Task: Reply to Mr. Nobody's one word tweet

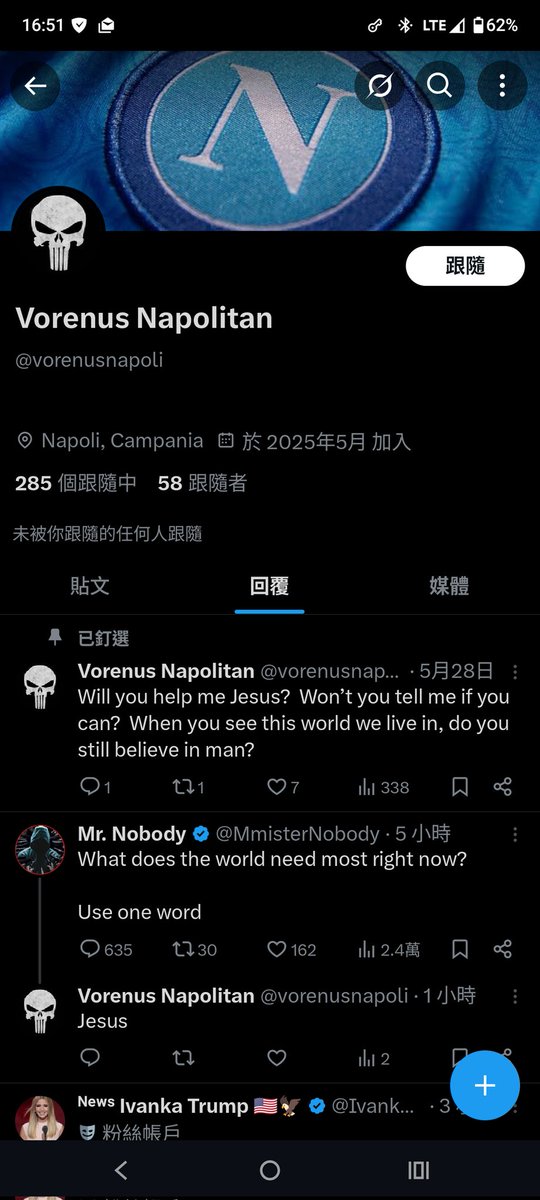Action: tap(105, 949)
